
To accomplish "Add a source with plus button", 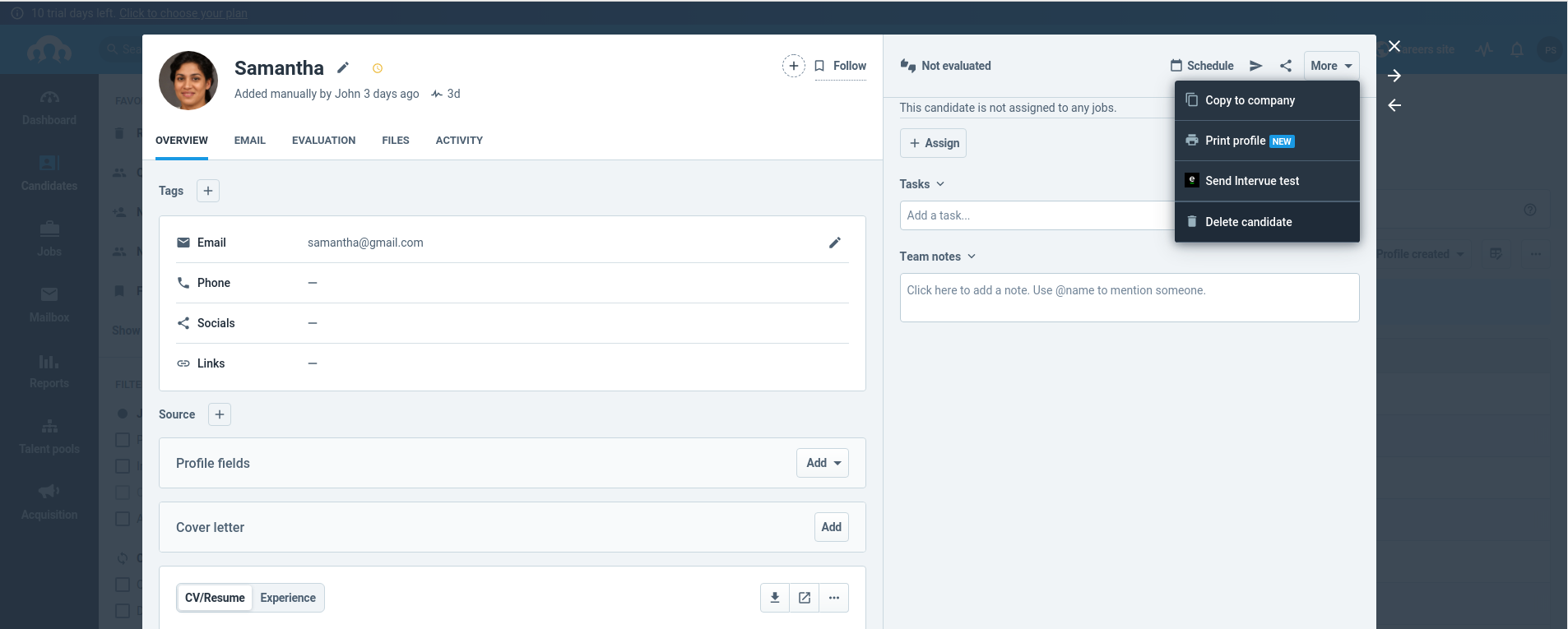I will pos(220,414).
